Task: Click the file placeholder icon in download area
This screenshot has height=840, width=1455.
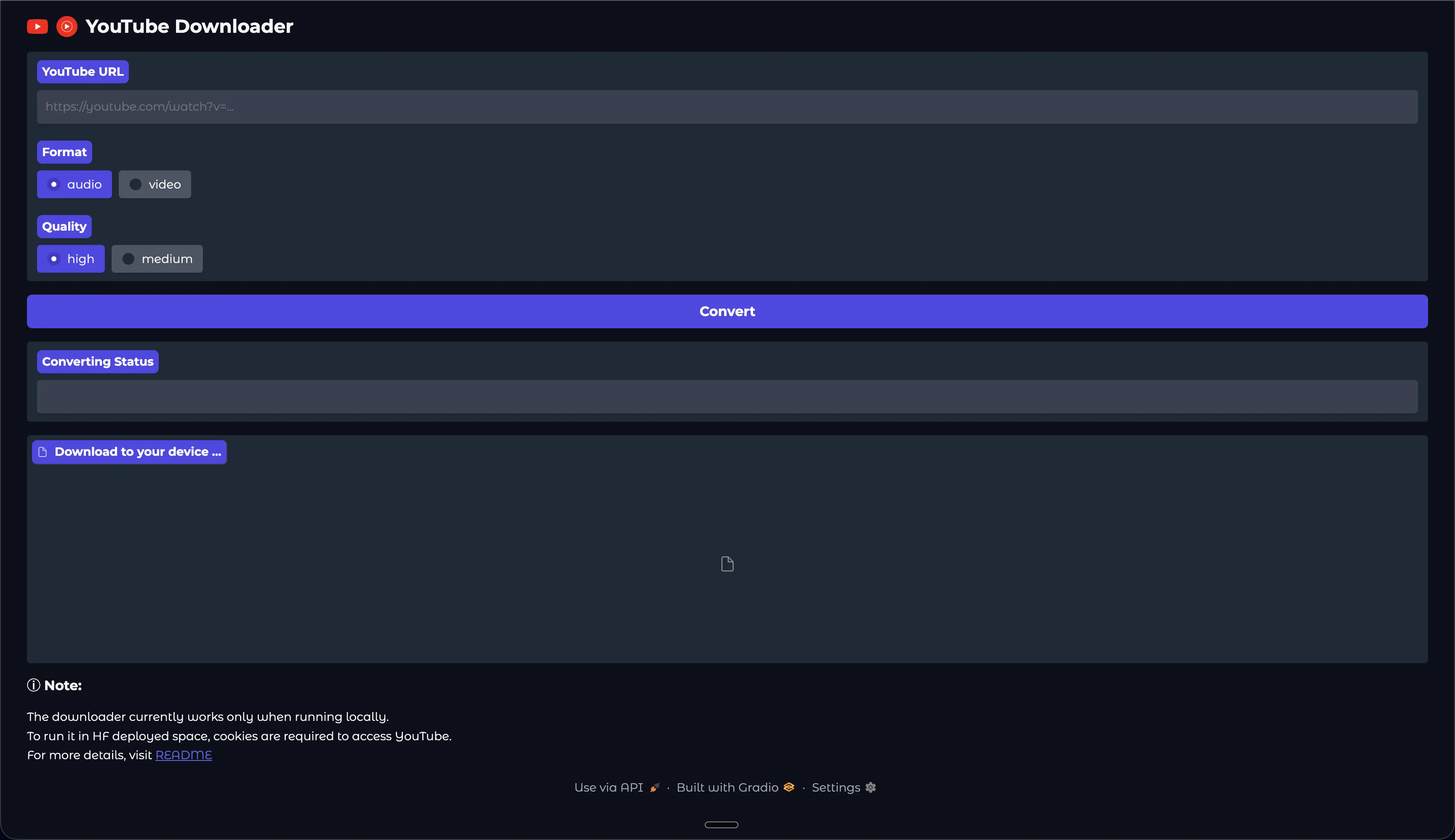Action: click(727, 563)
